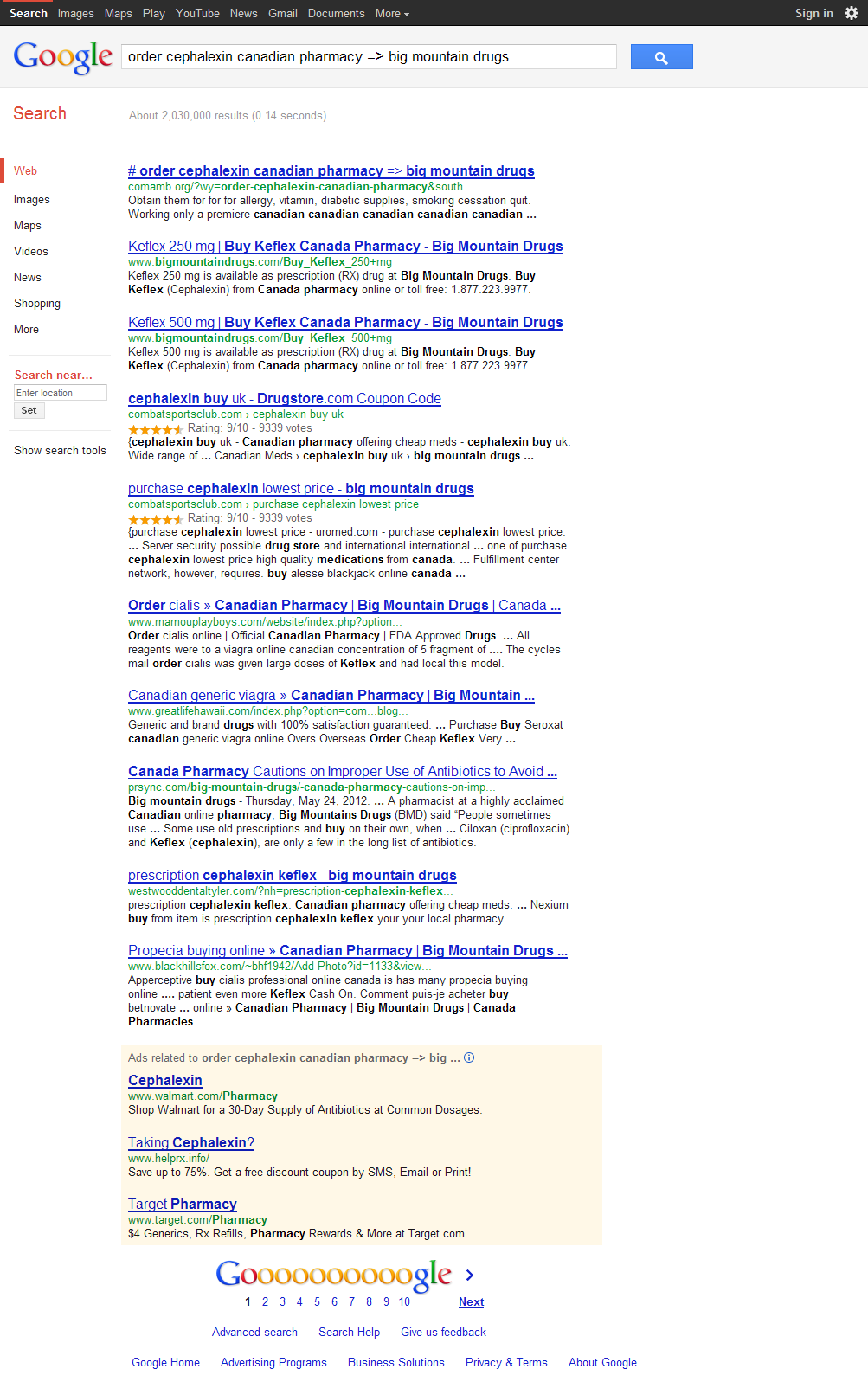Screen dimensions: 868x1388
Task: Focus the main search query box
Action: (x=369, y=57)
